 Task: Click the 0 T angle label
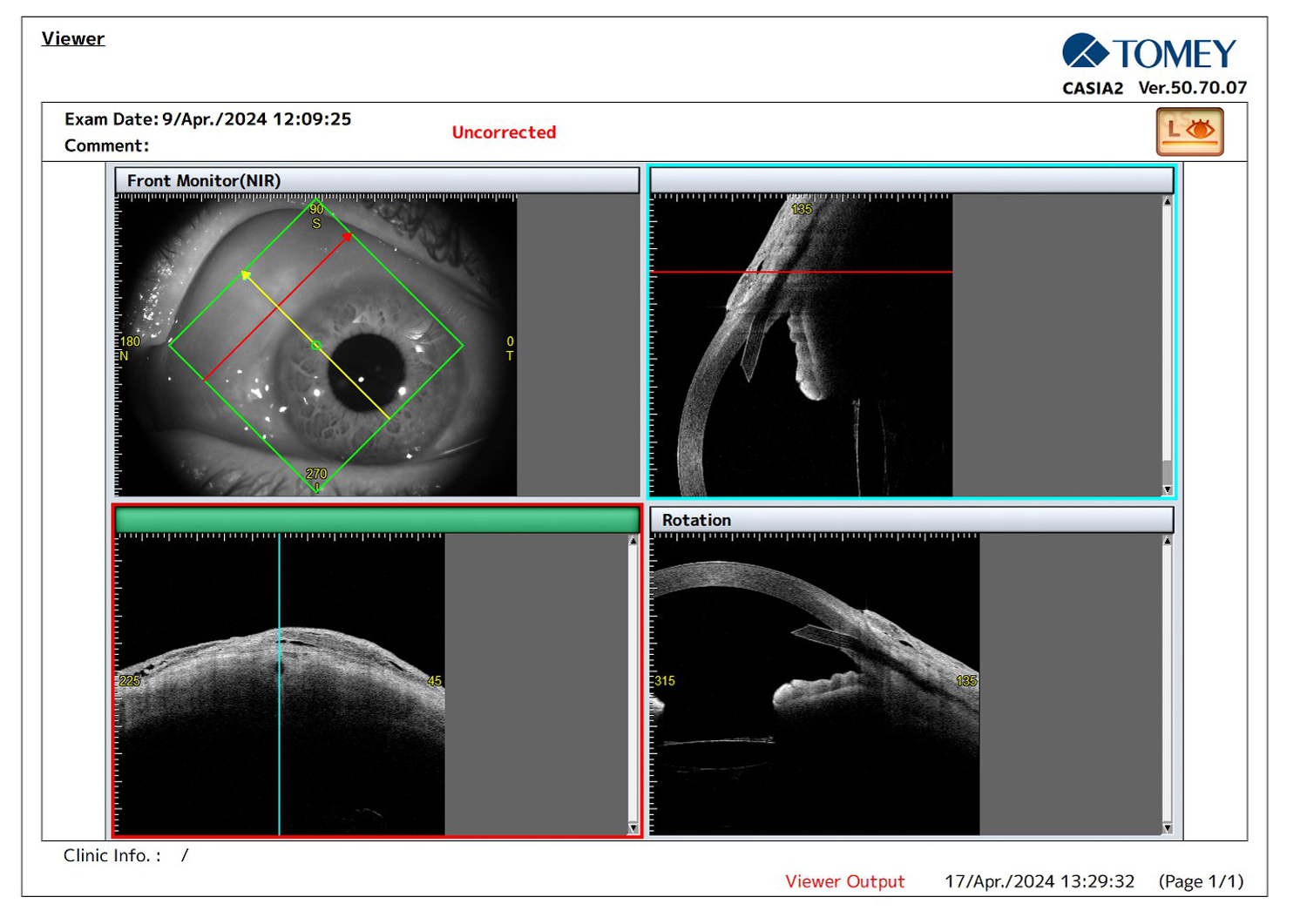pos(510,348)
